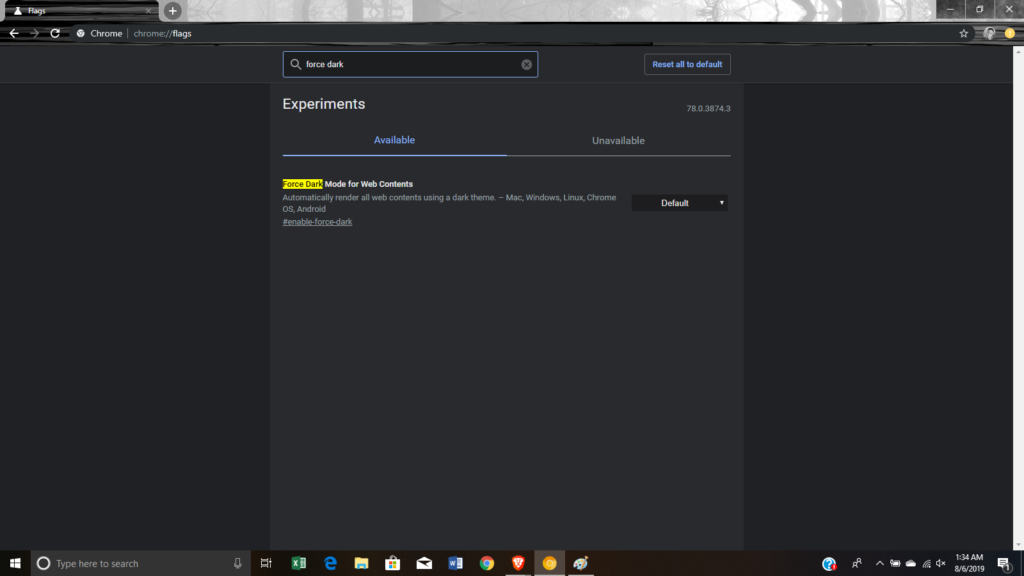Viewport: 1024px width, 576px height.
Task: Reload the chrome://flags page
Action: [x=55, y=33]
